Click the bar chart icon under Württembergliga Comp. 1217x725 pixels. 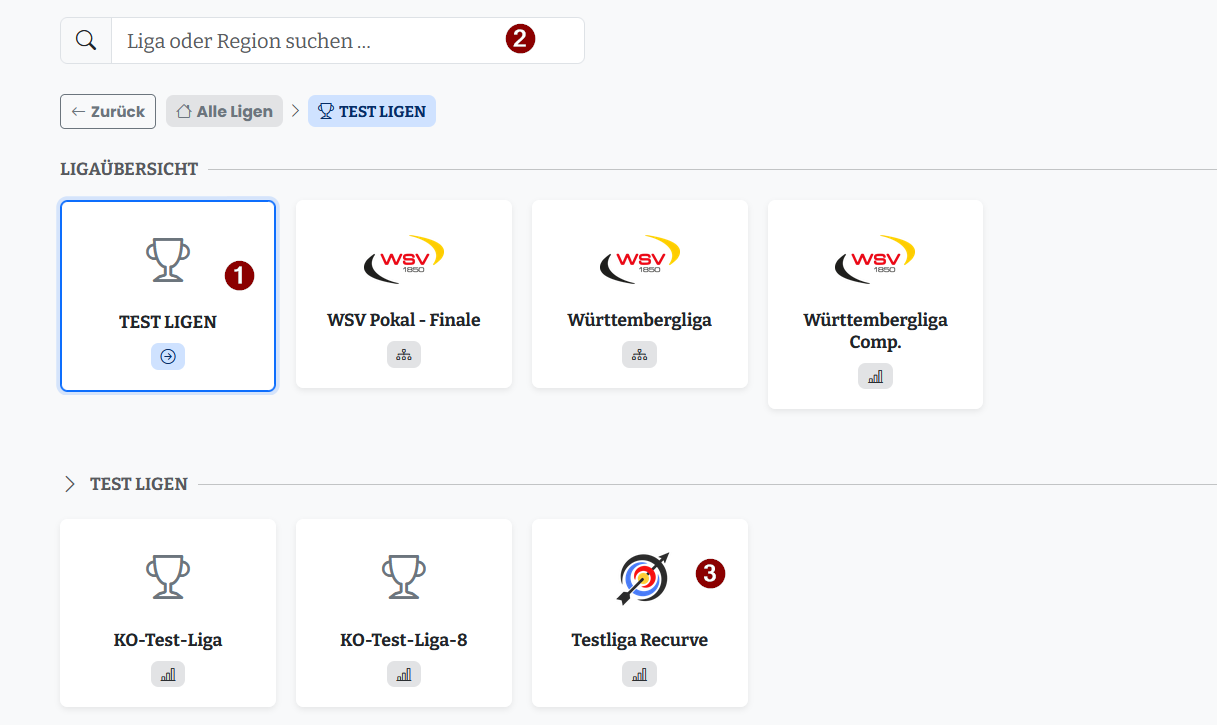point(875,376)
